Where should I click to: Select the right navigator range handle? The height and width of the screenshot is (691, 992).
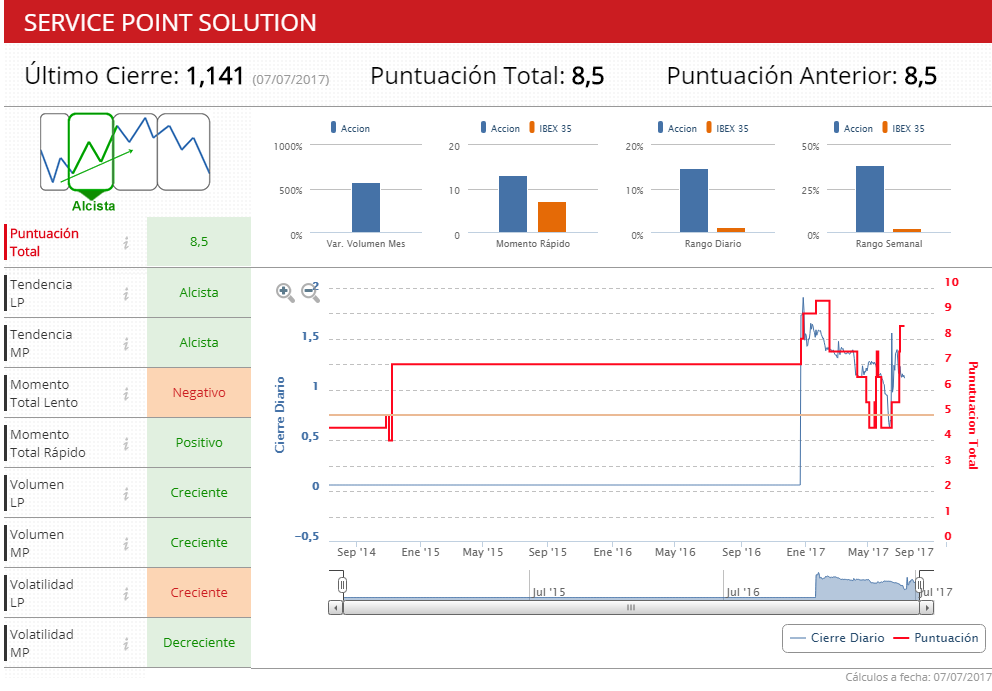(920, 585)
